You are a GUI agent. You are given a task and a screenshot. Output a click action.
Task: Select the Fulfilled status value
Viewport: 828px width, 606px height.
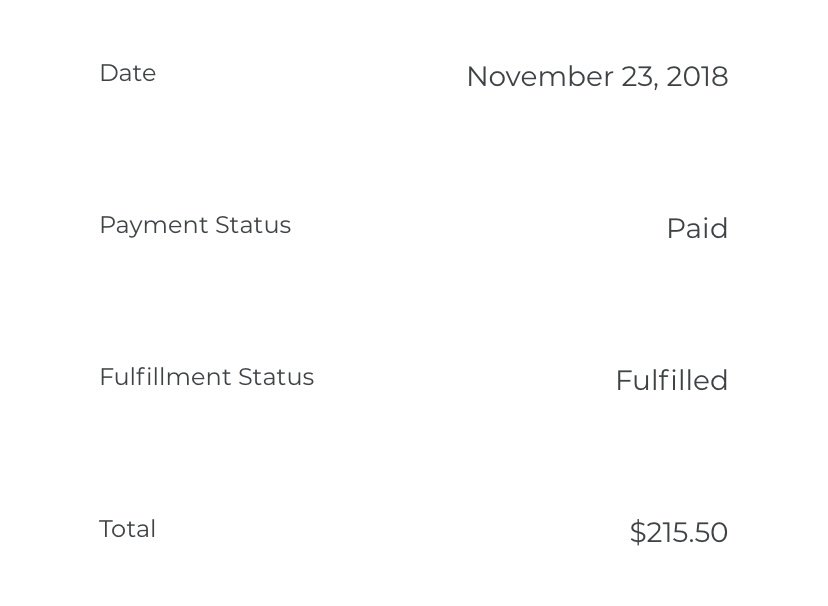coord(672,380)
